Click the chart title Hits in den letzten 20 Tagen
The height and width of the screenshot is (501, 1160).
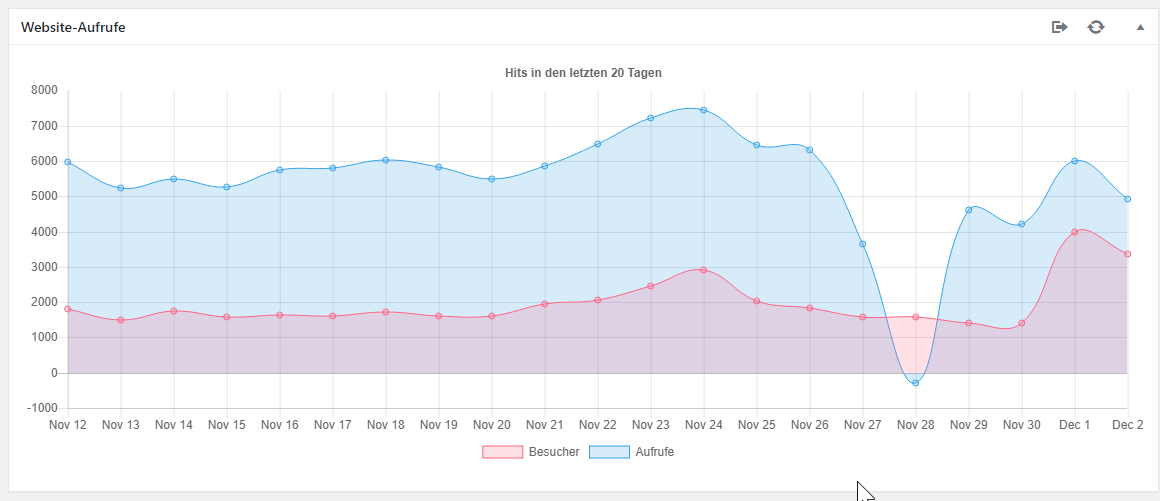coord(583,73)
